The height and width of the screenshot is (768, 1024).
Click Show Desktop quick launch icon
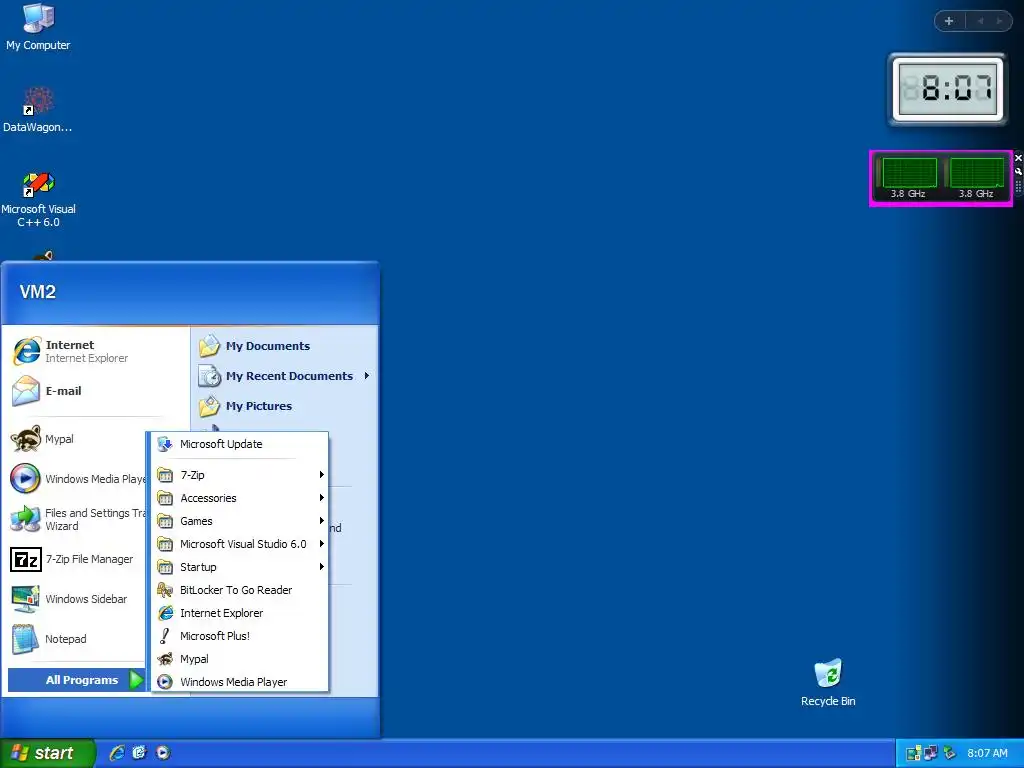(140, 753)
